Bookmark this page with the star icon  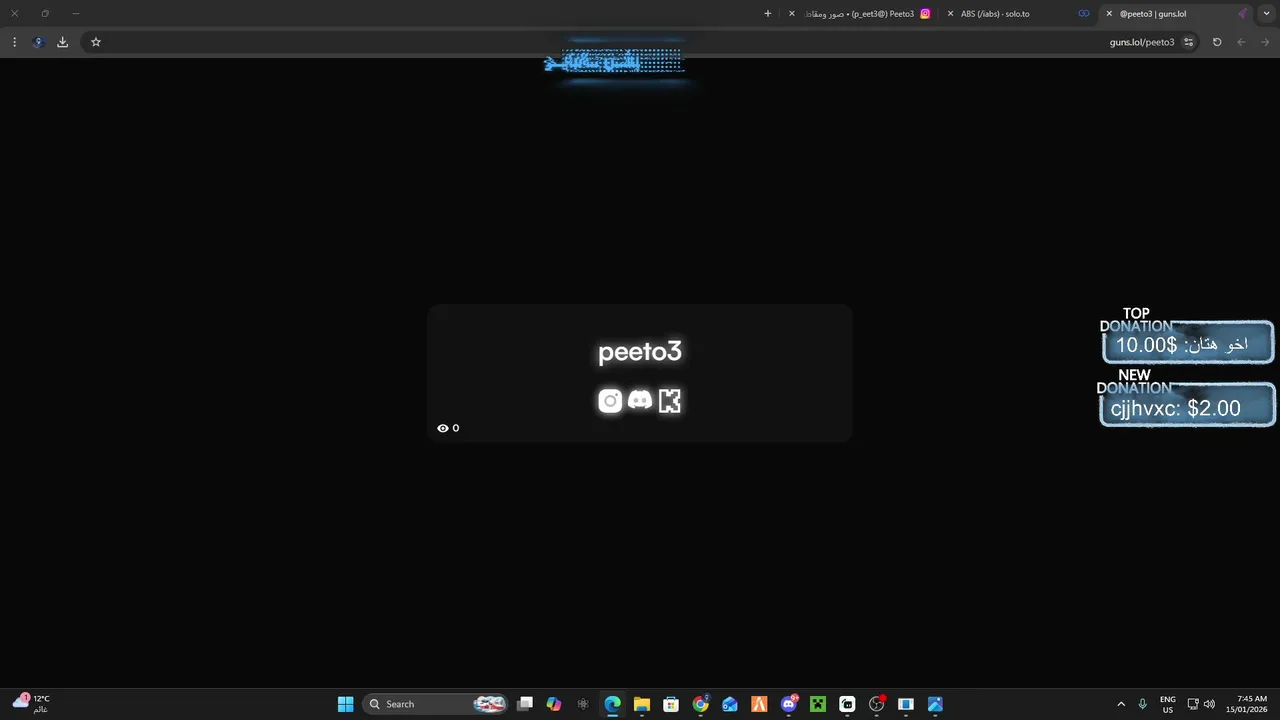coord(96,42)
